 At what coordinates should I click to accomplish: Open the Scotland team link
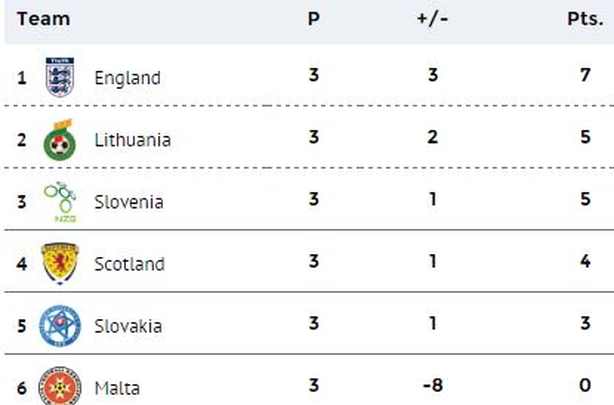pyautogui.click(x=129, y=264)
